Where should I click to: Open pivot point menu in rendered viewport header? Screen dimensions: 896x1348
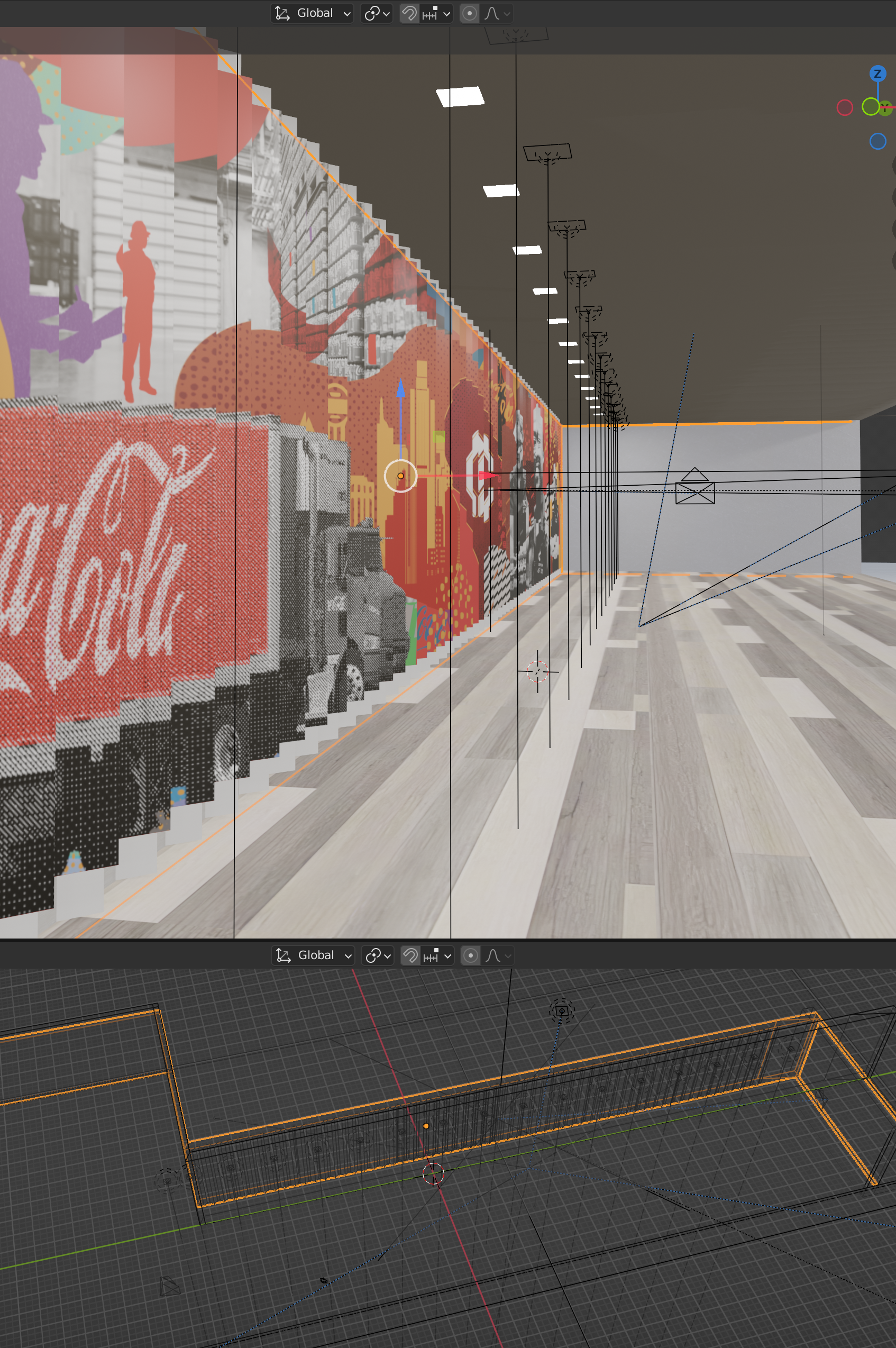click(x=377, y=13)
